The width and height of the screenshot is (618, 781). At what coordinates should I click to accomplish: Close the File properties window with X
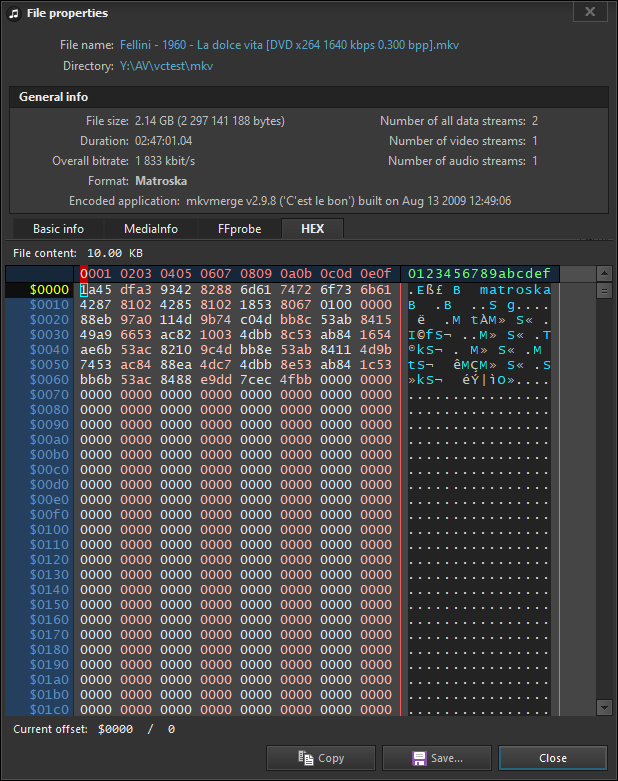click(590, 12)
